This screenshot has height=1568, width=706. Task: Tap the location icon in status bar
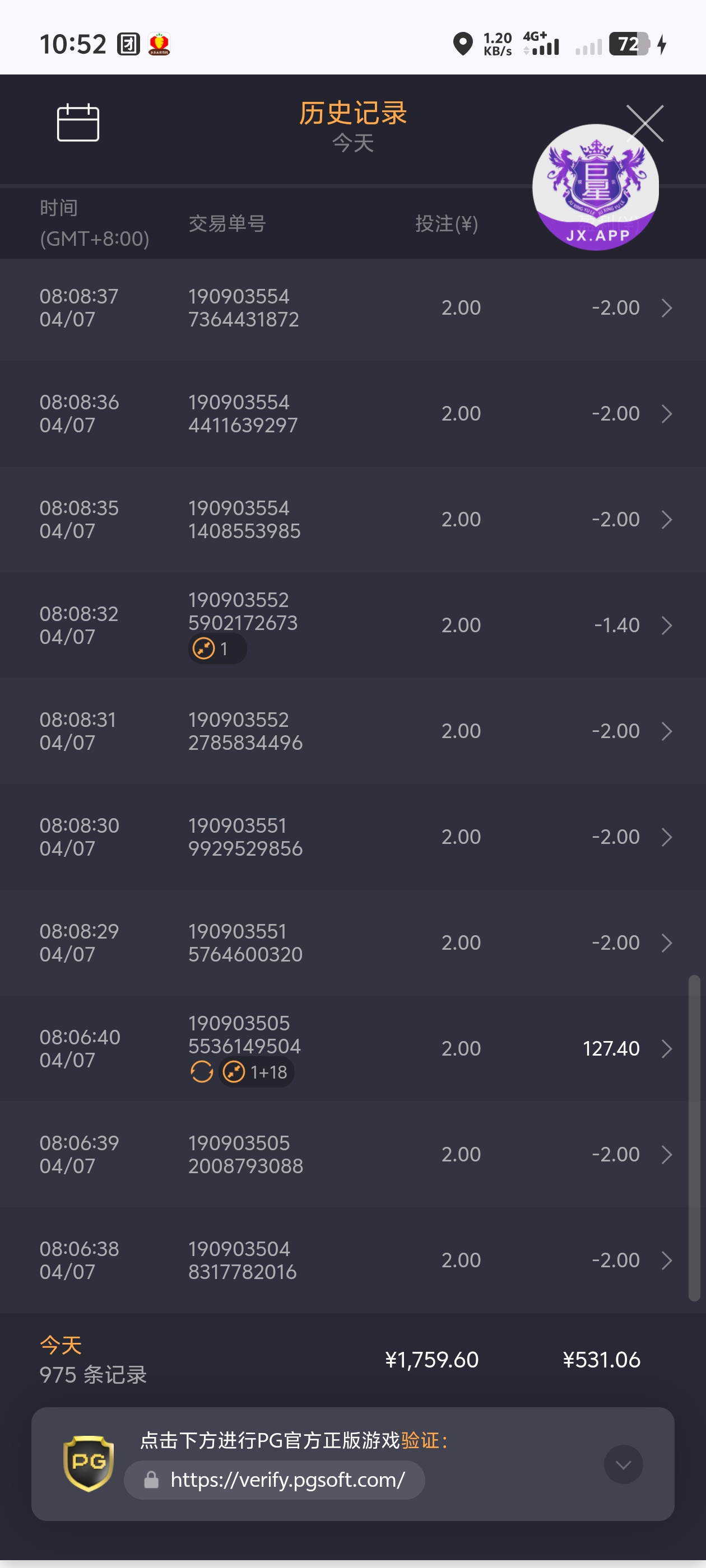pos(463,44)
